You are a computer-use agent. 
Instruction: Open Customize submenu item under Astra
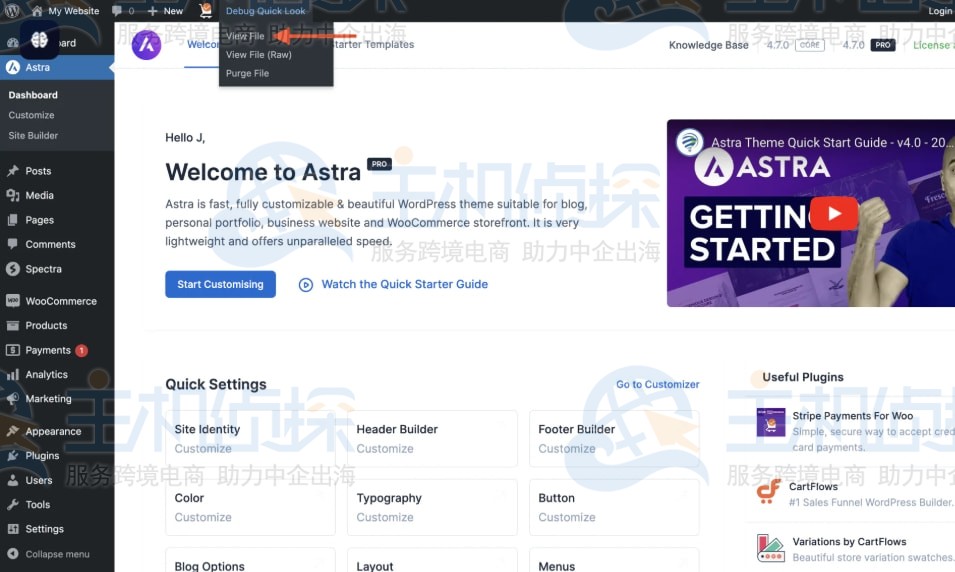pos(32,115)
